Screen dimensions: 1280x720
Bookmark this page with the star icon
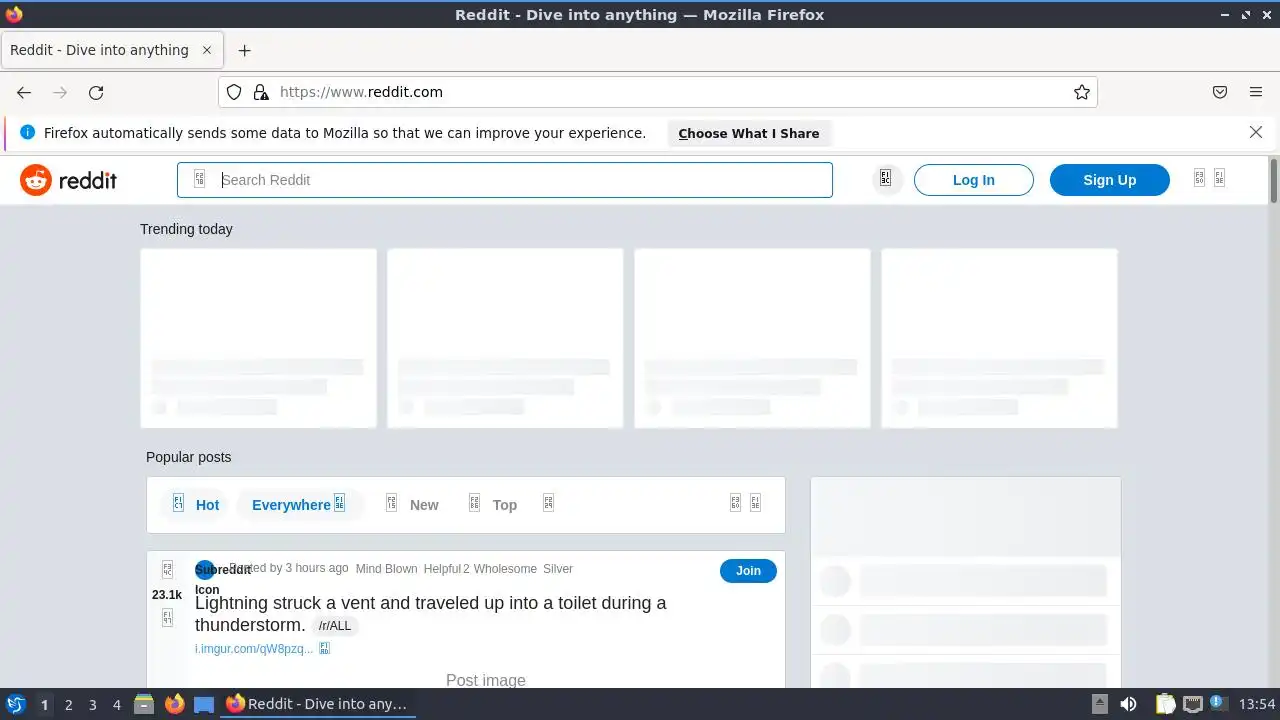point(1082,92)
